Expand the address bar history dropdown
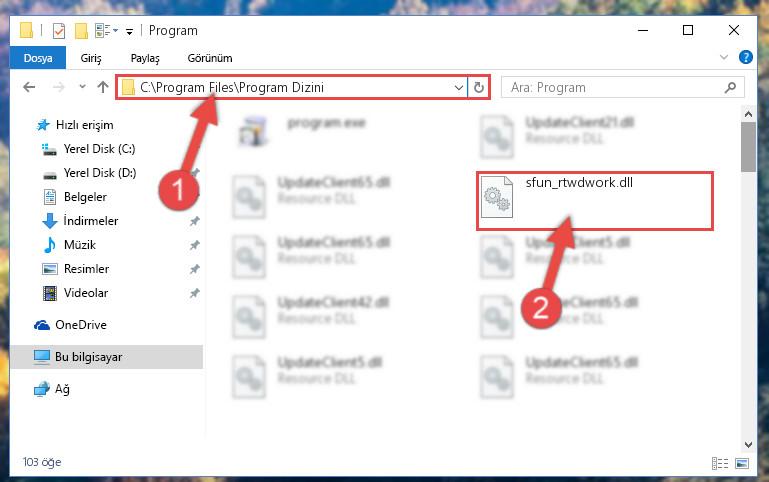Viewport: 769px width, 482px height. pyautogui.click(x=459, y=88)
